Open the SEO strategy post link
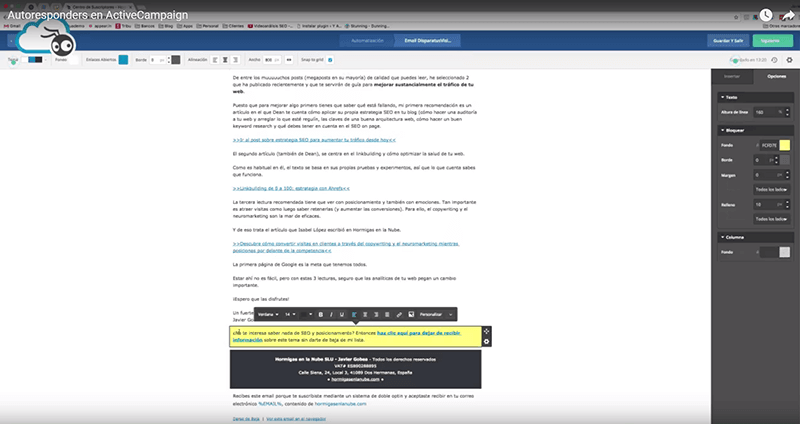Viewport: 800px width, 424px height. [x=314, y=140]
